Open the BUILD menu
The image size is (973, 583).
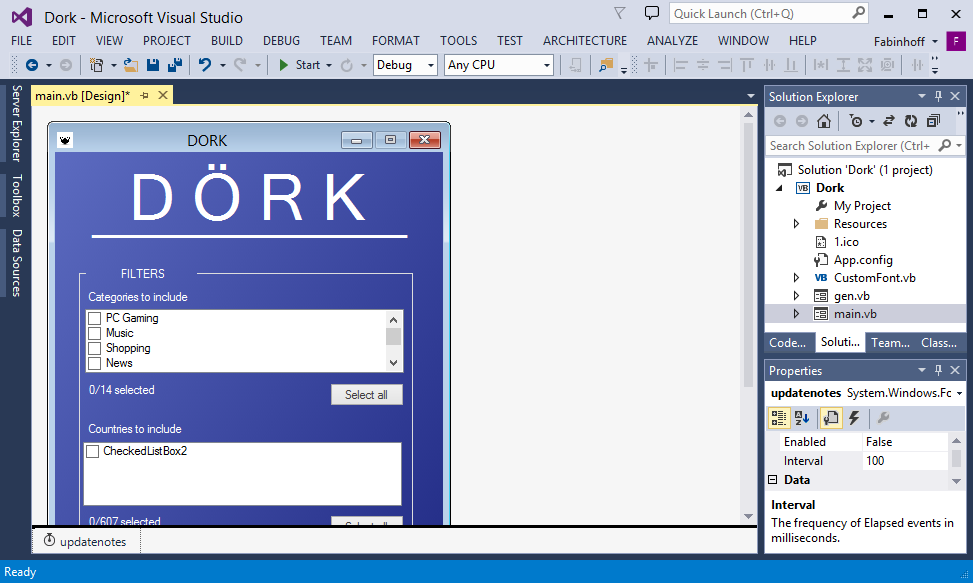coord(226,41)
